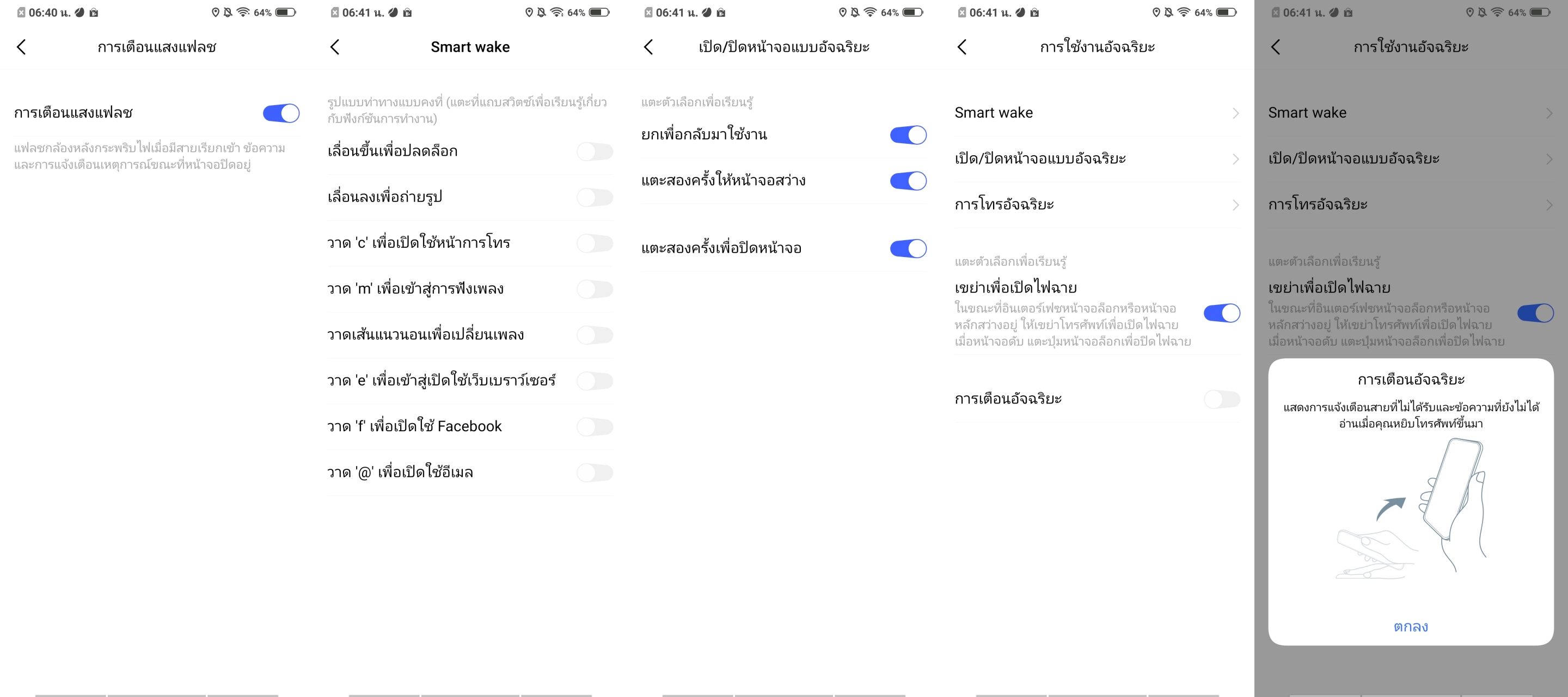
Task: Expand เปิด/ปิดหน้าจอแบบอัจฉริยะ row chevron
Action: pyautogui.click(x=1235, y=159)
